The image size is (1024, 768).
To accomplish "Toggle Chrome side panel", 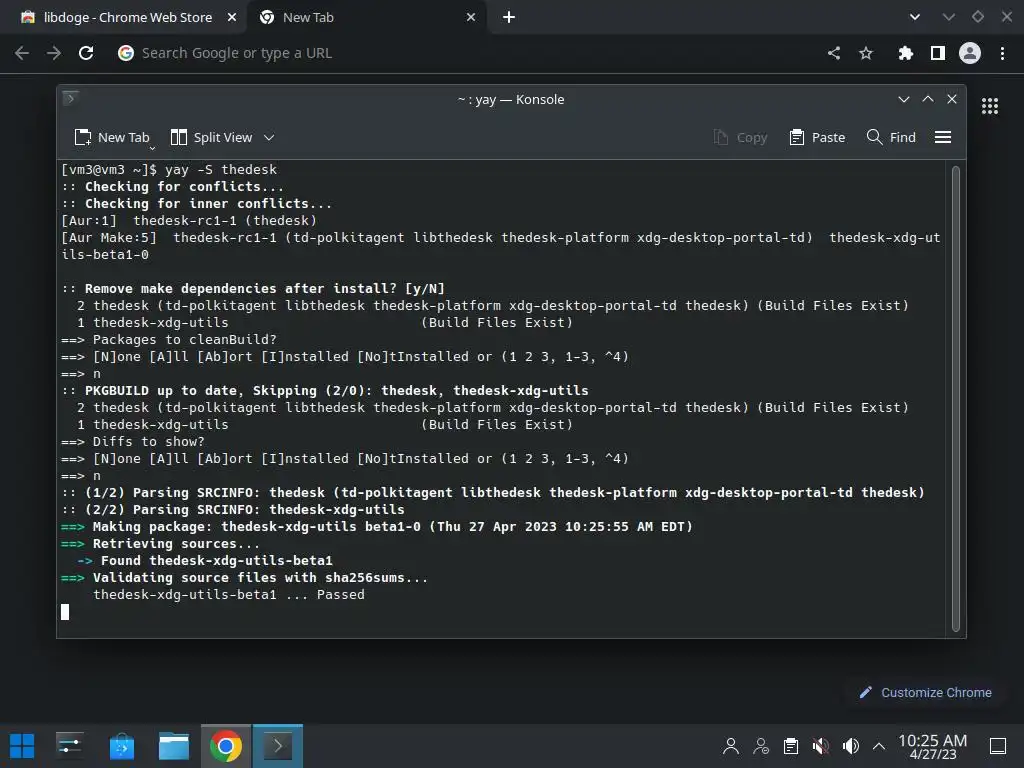I will 938,53.
